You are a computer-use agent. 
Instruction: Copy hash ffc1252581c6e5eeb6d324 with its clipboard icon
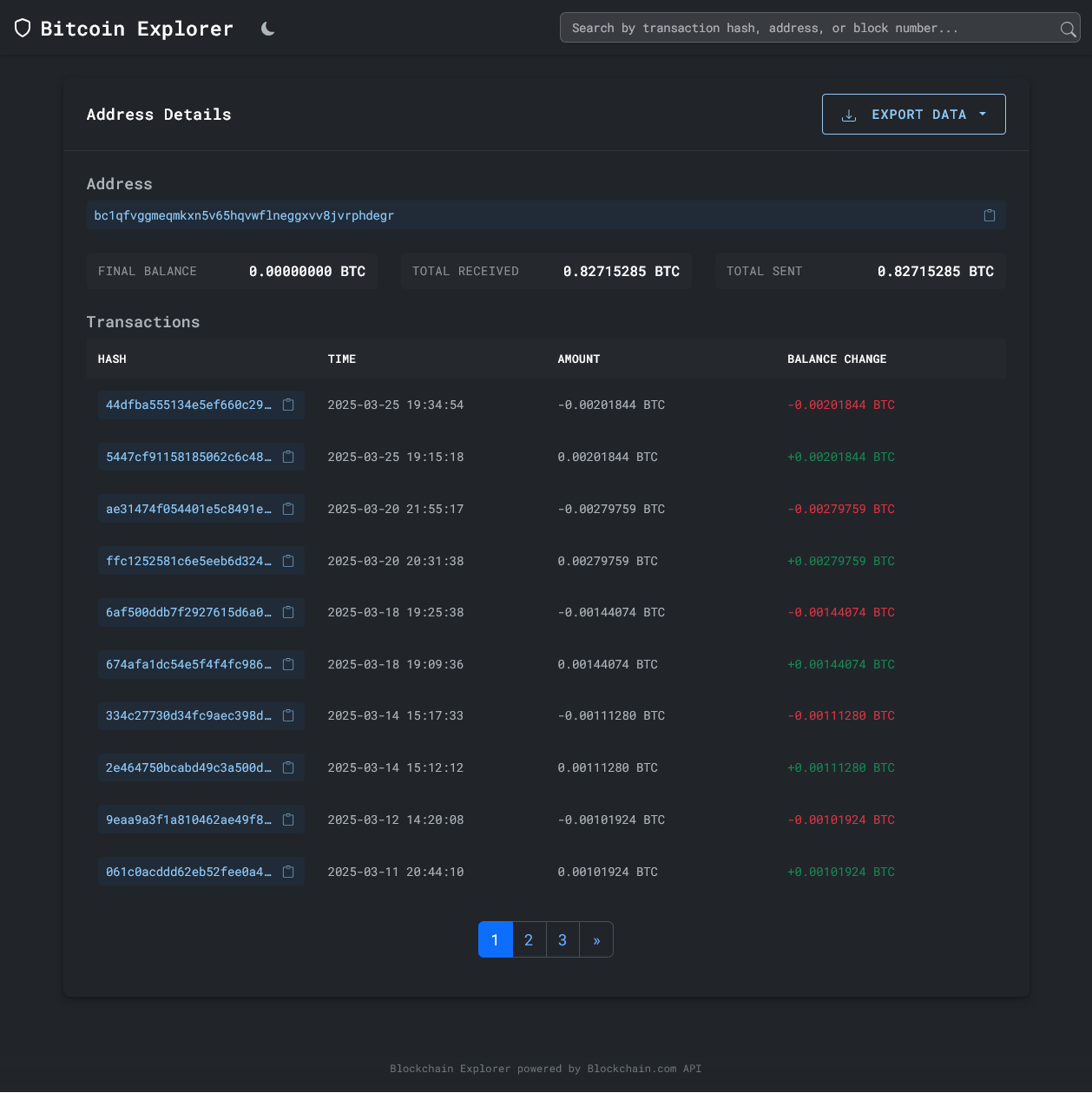288,561
